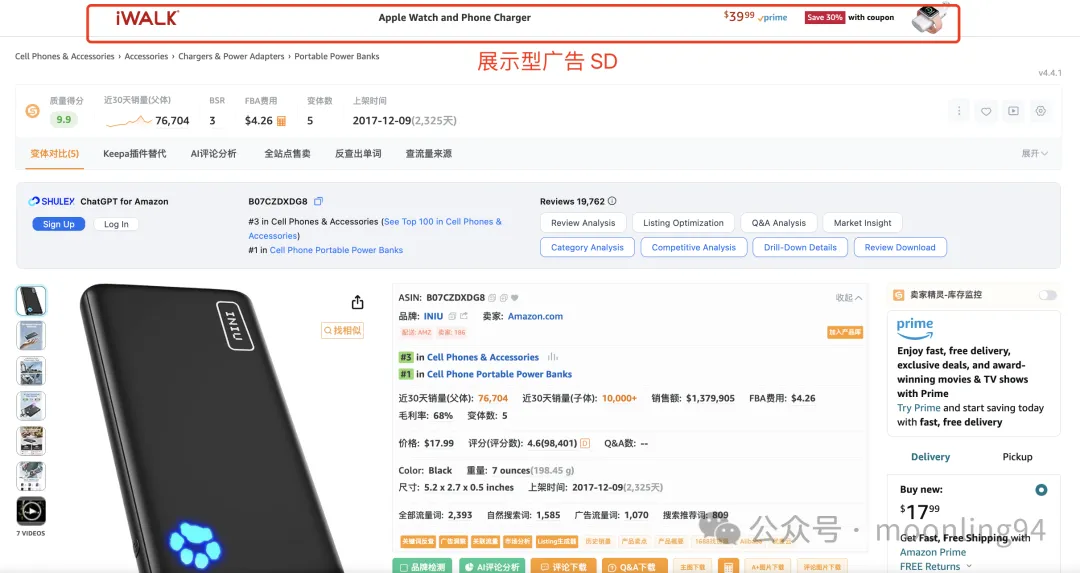Screen dimensions: 1080x573
Task: Open the See Top 100 in Cell Phones link
Action: pyautogui.click(x=442, y=222)
